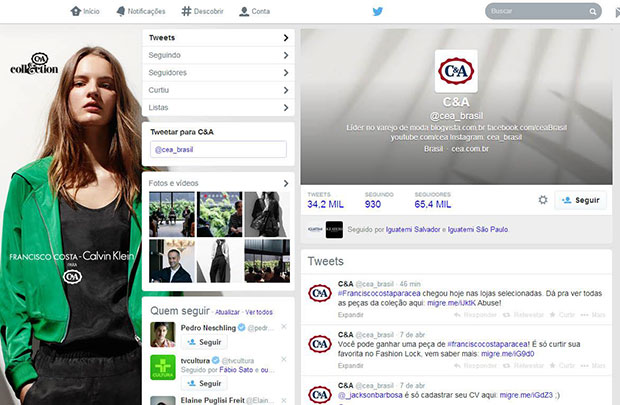Open first photo thumbnail of seated audience

tap(172, 214)
